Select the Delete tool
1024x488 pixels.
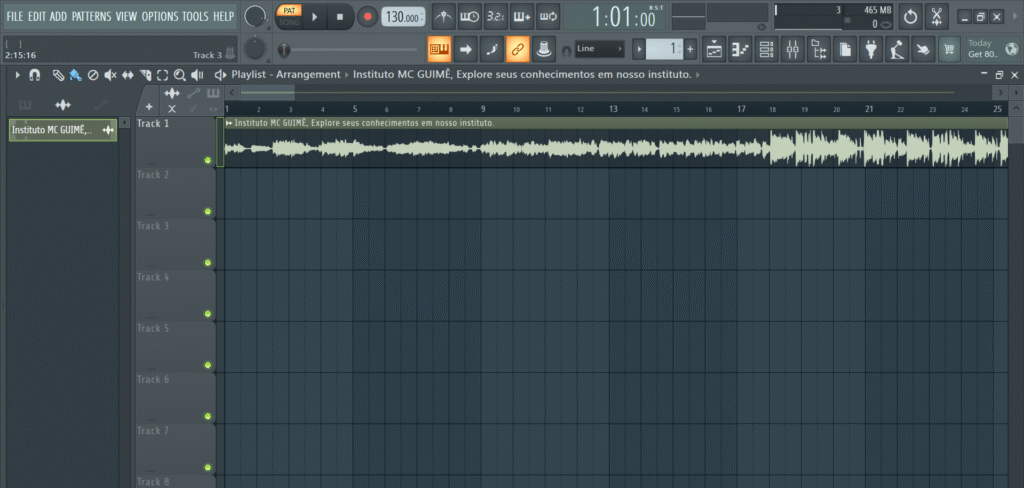(93, 75)
